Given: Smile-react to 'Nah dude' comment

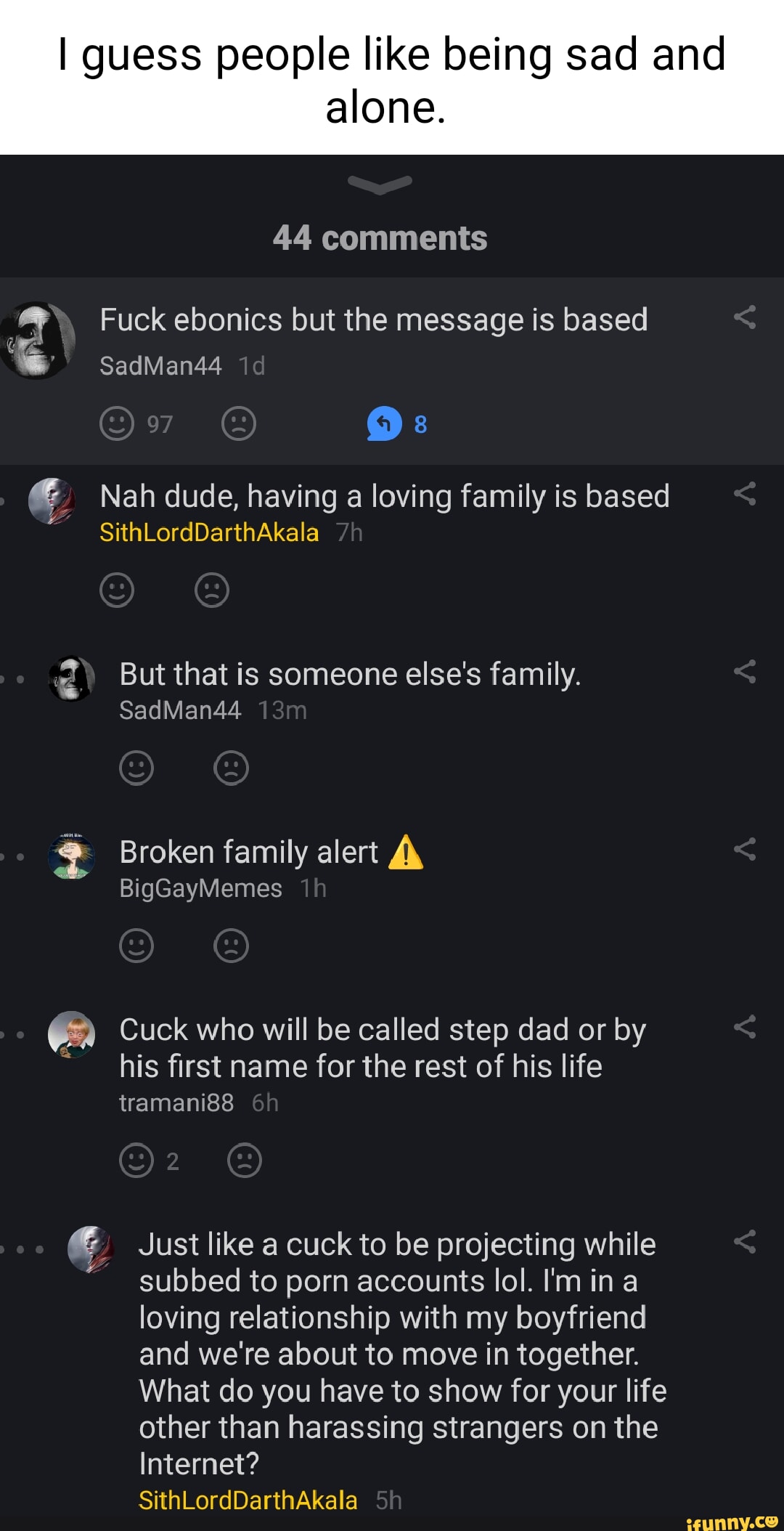Looking at the screenshot, I should [x=117, y=590].
